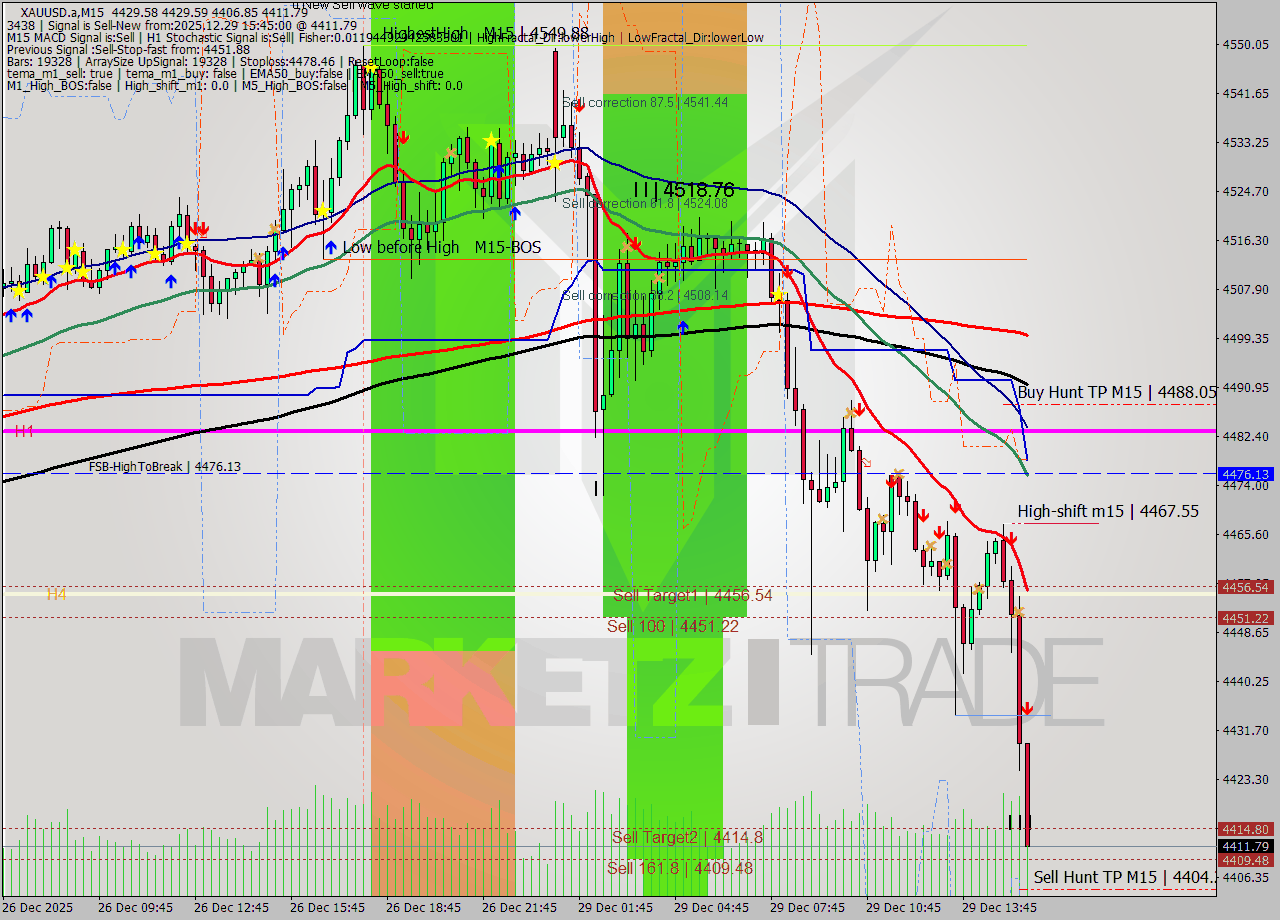Click the Buy Hunt TP M15 label
The image size is (1280, 920).
coord(1115,393)
